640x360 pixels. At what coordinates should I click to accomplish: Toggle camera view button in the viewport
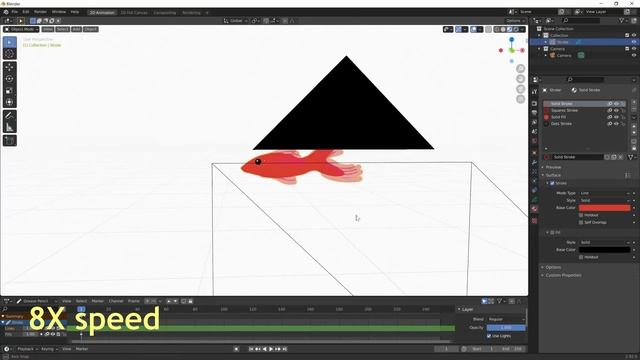520,89
